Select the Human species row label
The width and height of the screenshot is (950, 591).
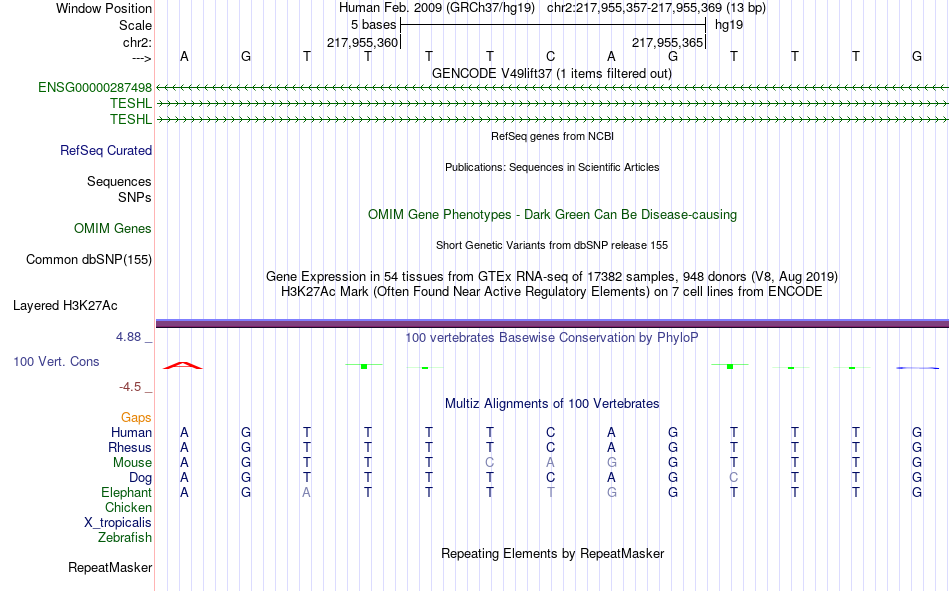(x=131, y=432)
